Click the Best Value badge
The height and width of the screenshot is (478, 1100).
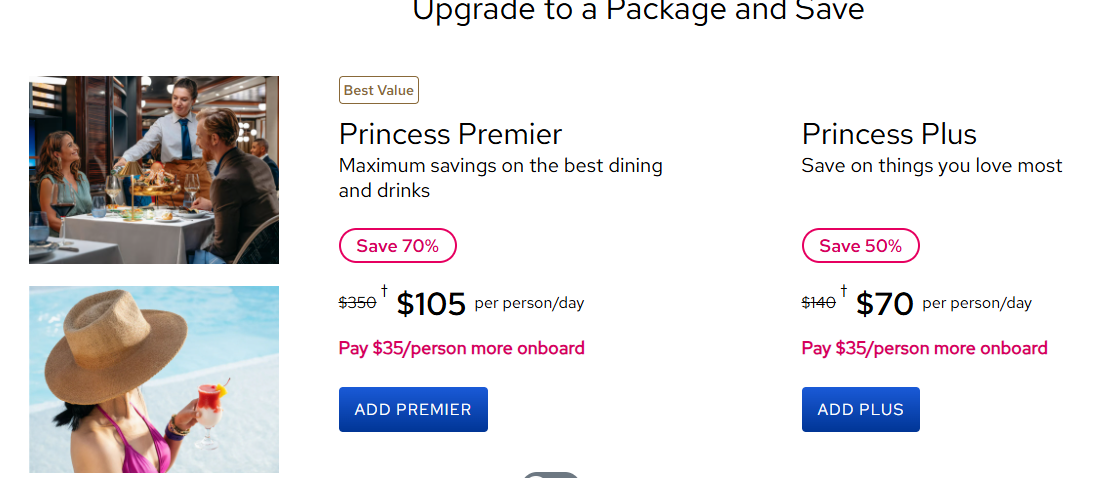379,90
